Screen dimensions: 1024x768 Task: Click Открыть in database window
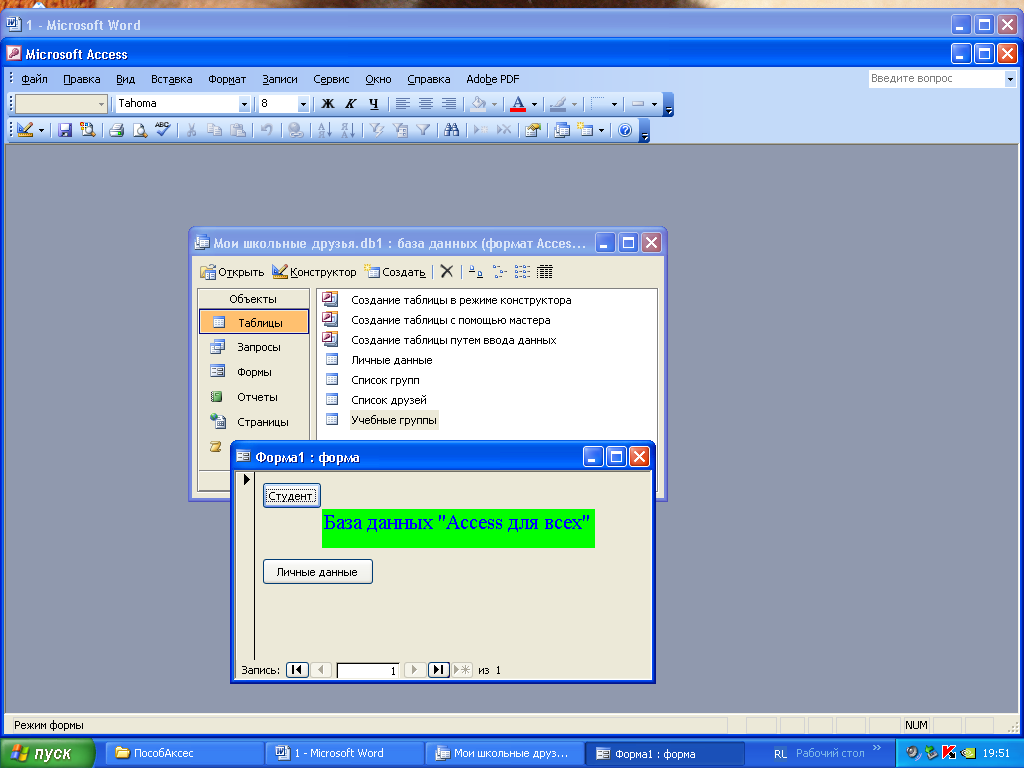point(232,272)
